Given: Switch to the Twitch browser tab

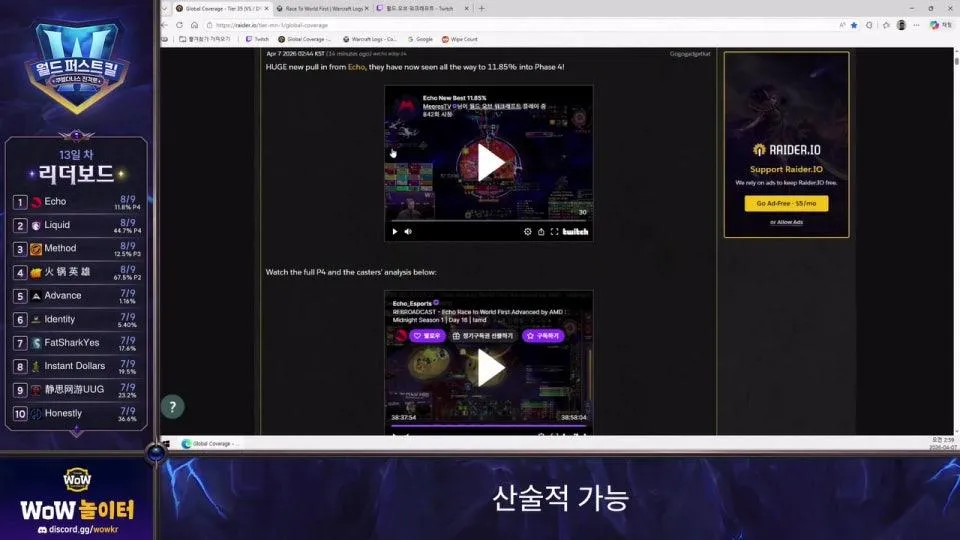Looking at the screenshot, I should pyautogui.click(x=420, y=9).
